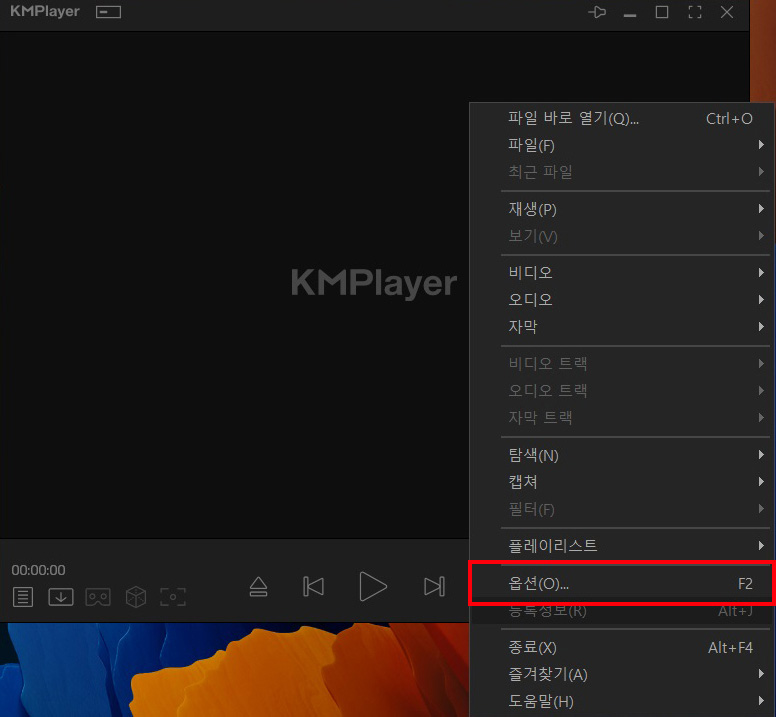
Task: Choose 파일 바로 열기(Q)... menu entry
Action: coord(621,119)
